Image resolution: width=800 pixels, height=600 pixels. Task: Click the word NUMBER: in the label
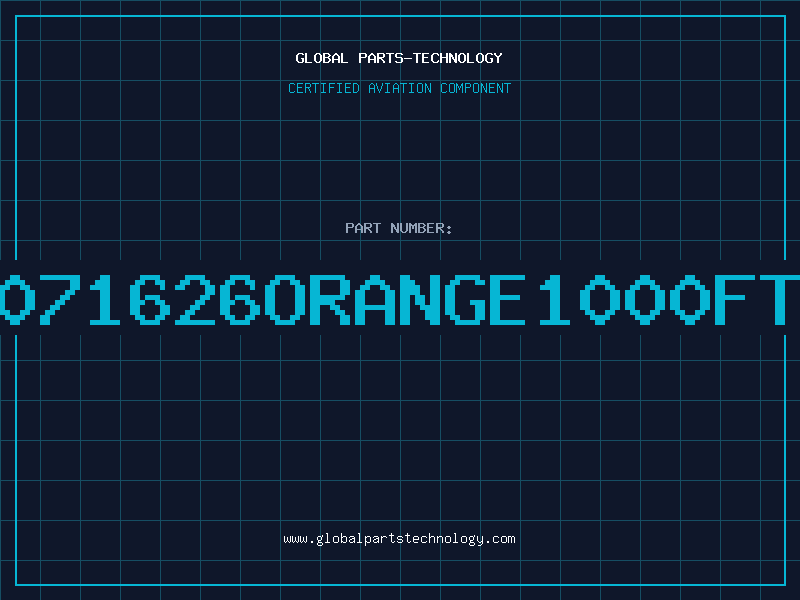pyautogui.click(x=421, y=228)
